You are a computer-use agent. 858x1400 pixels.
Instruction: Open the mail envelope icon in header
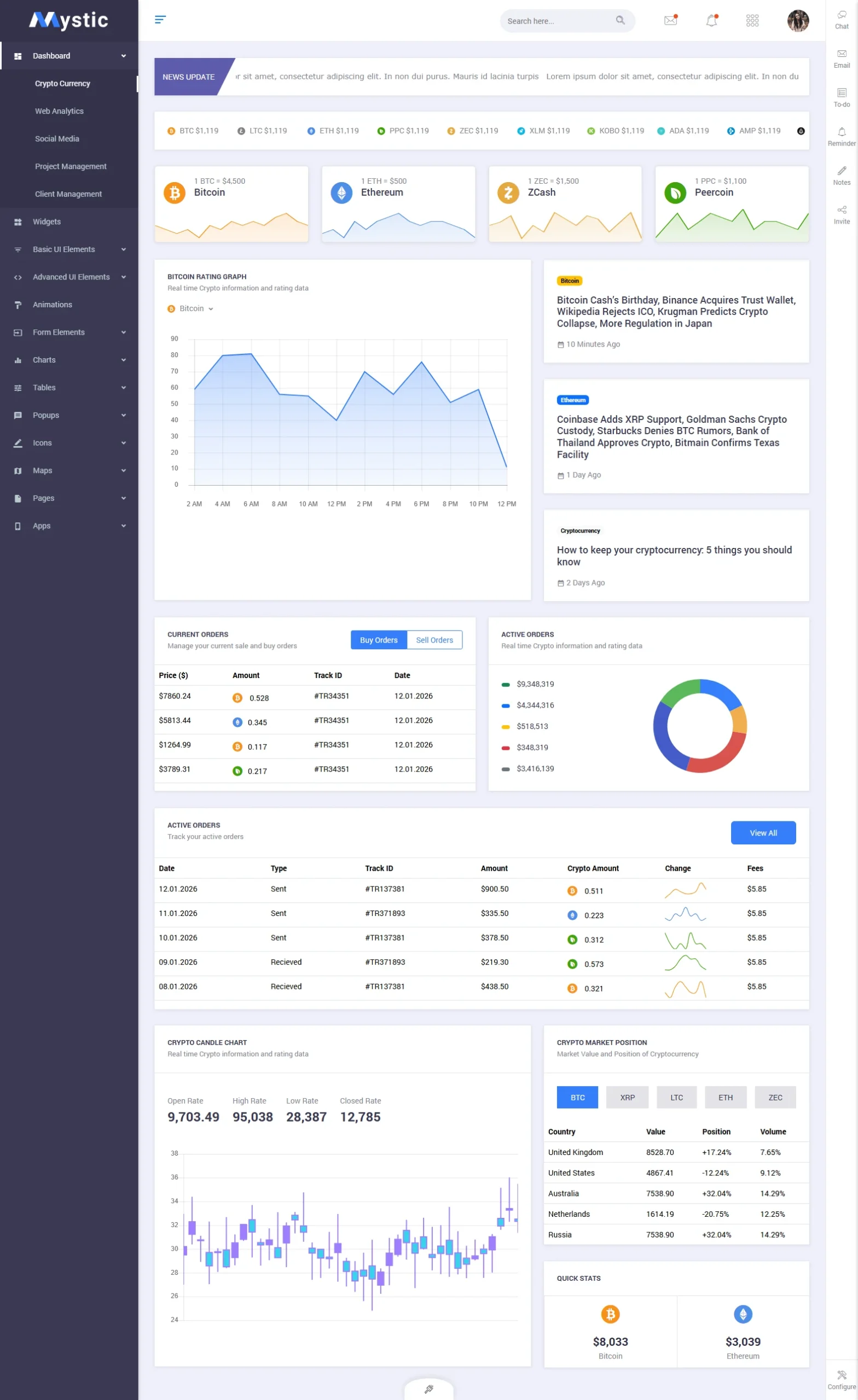coord(670,20)
